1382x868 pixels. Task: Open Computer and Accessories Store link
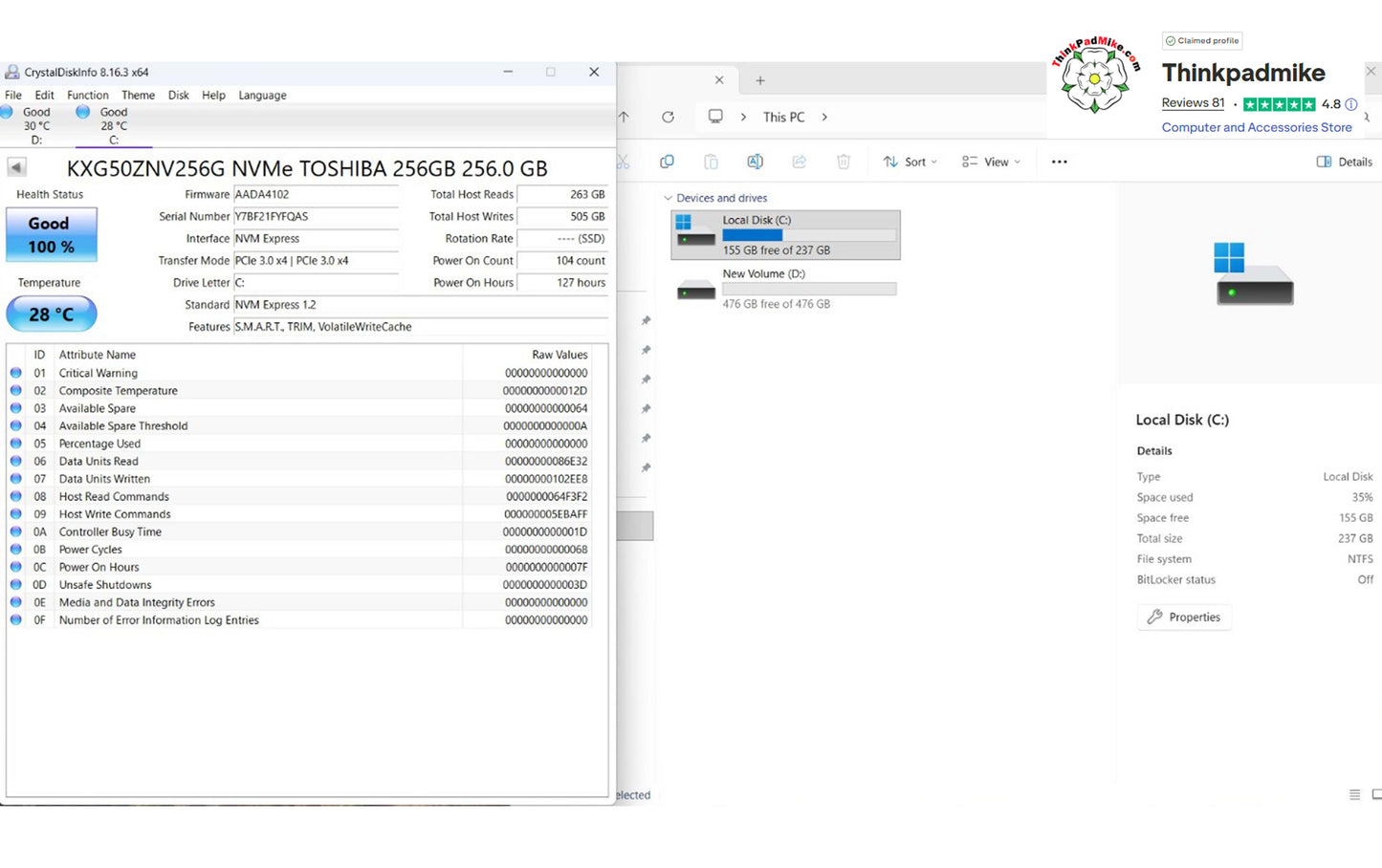1257,127
